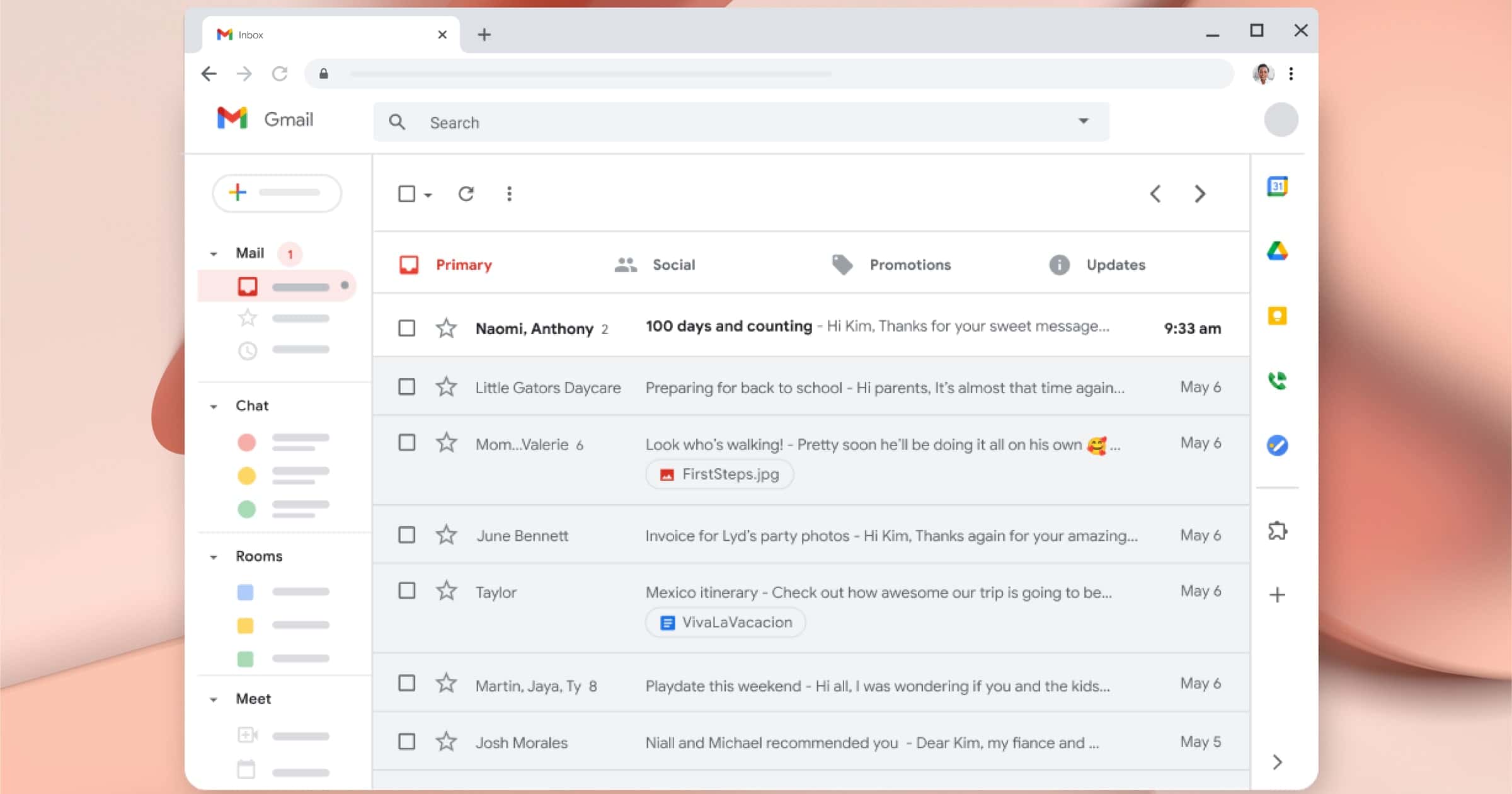Click the Google Voice phone icon

pyautogui.click(x=1277, y=381)
